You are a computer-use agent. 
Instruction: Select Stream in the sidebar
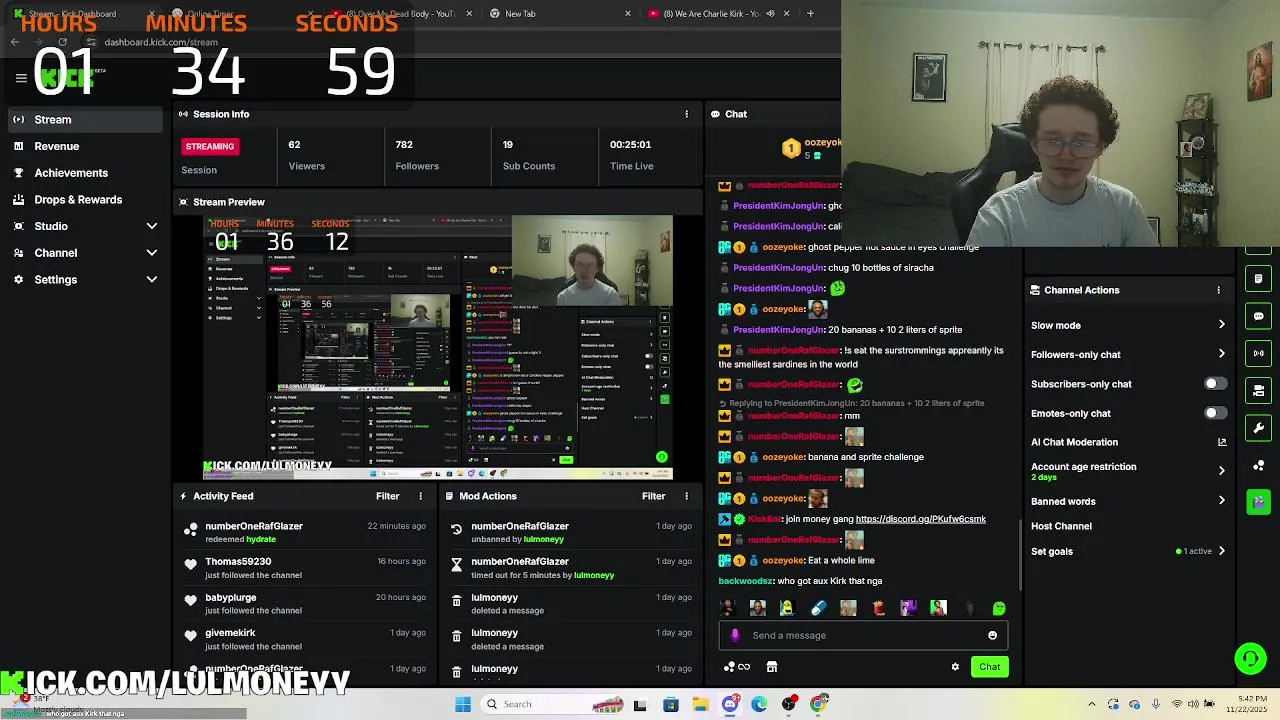(x=83, y=120)
